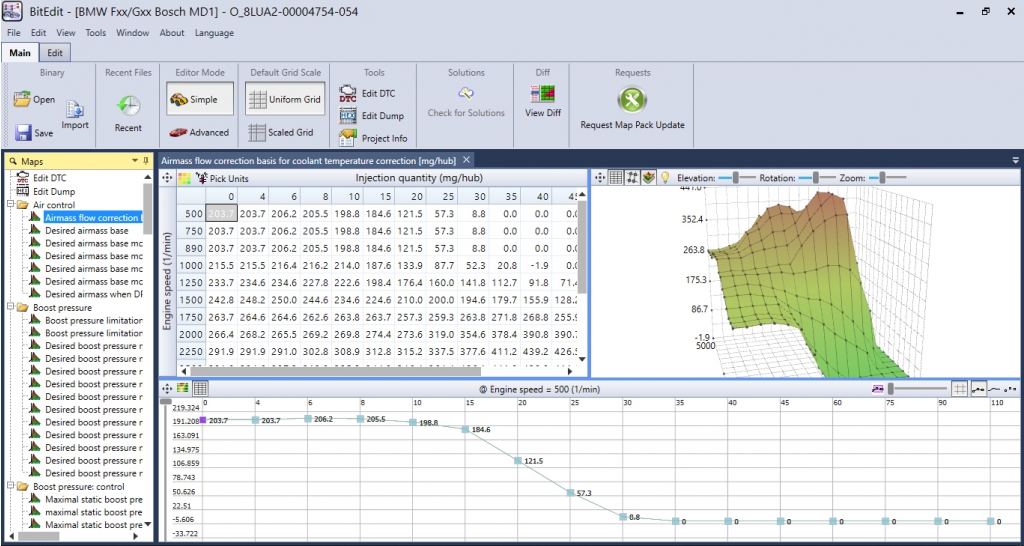This screenshot has width=1024, height=546.
Task: Close the Airmass flow correction tab
Action: coord(466,160)
